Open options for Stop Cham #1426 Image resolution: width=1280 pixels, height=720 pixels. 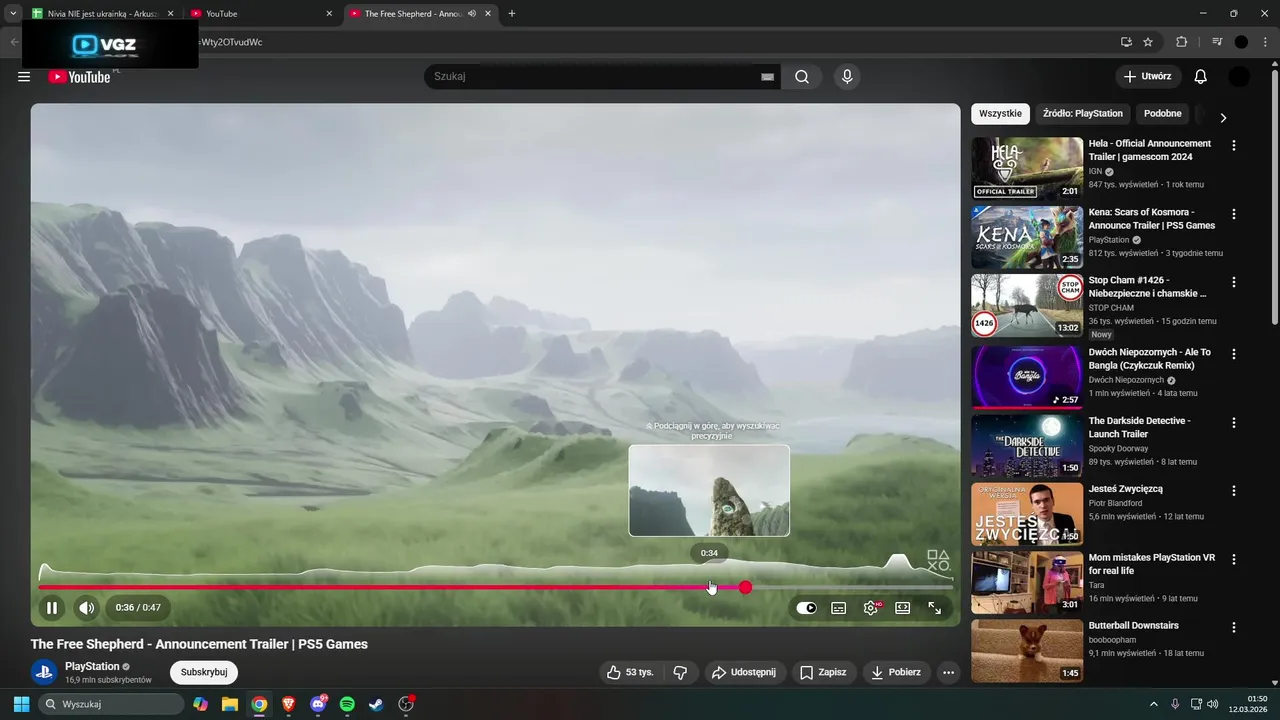click(x=1233, y=282)
